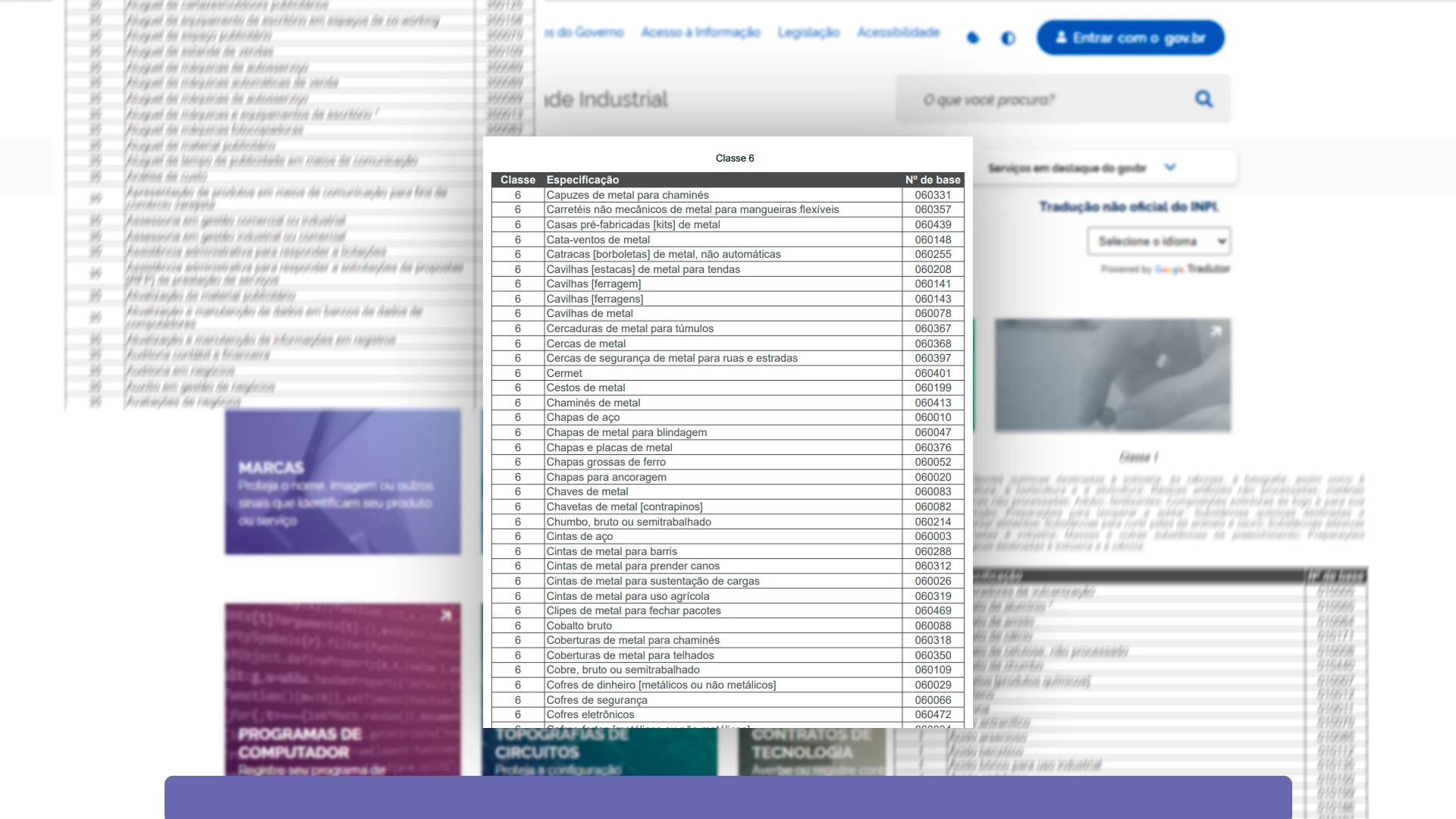
Task: Click the search magnifier icon
Action: point(1203,99)
